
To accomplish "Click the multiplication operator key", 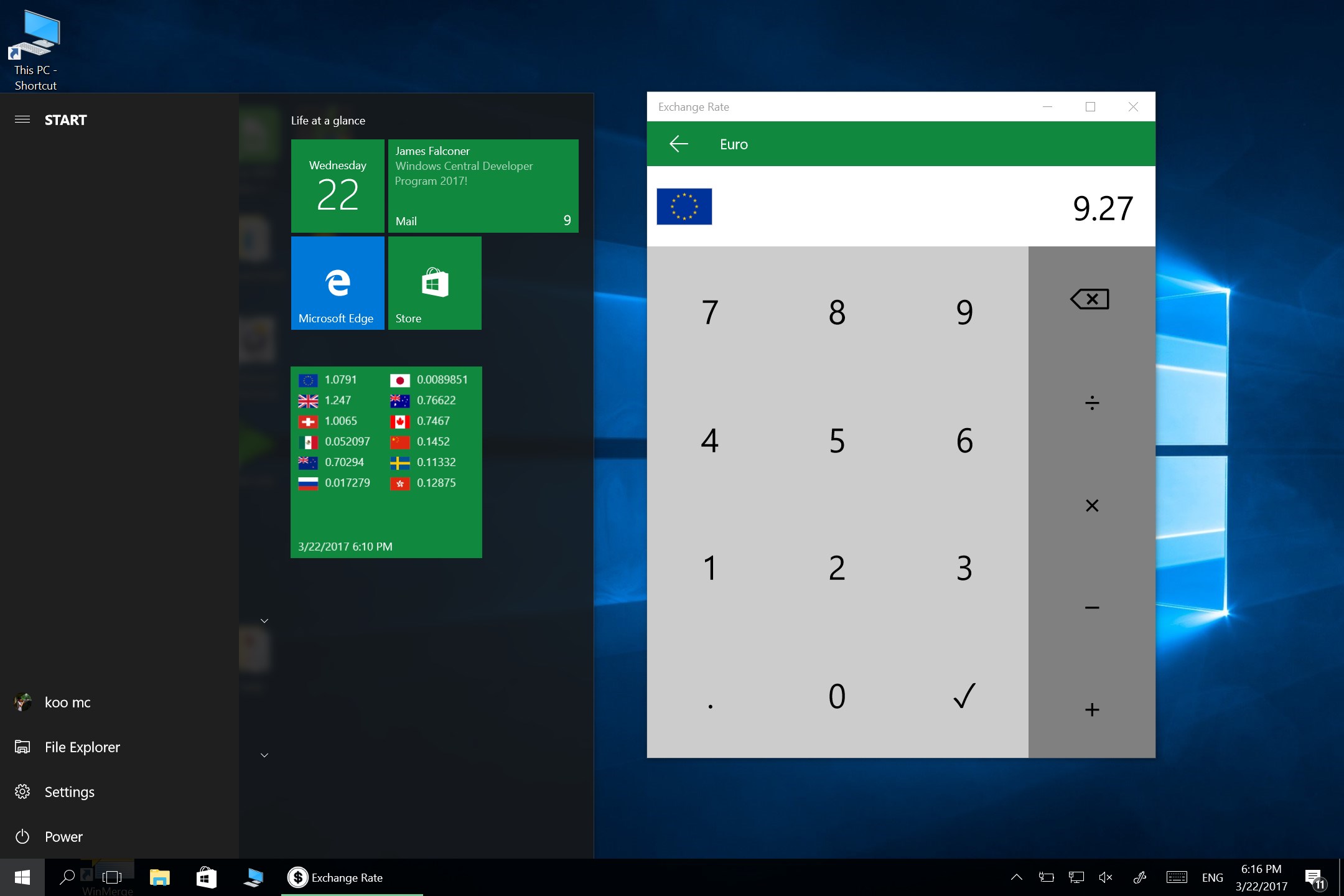I will coord(1091,505).
